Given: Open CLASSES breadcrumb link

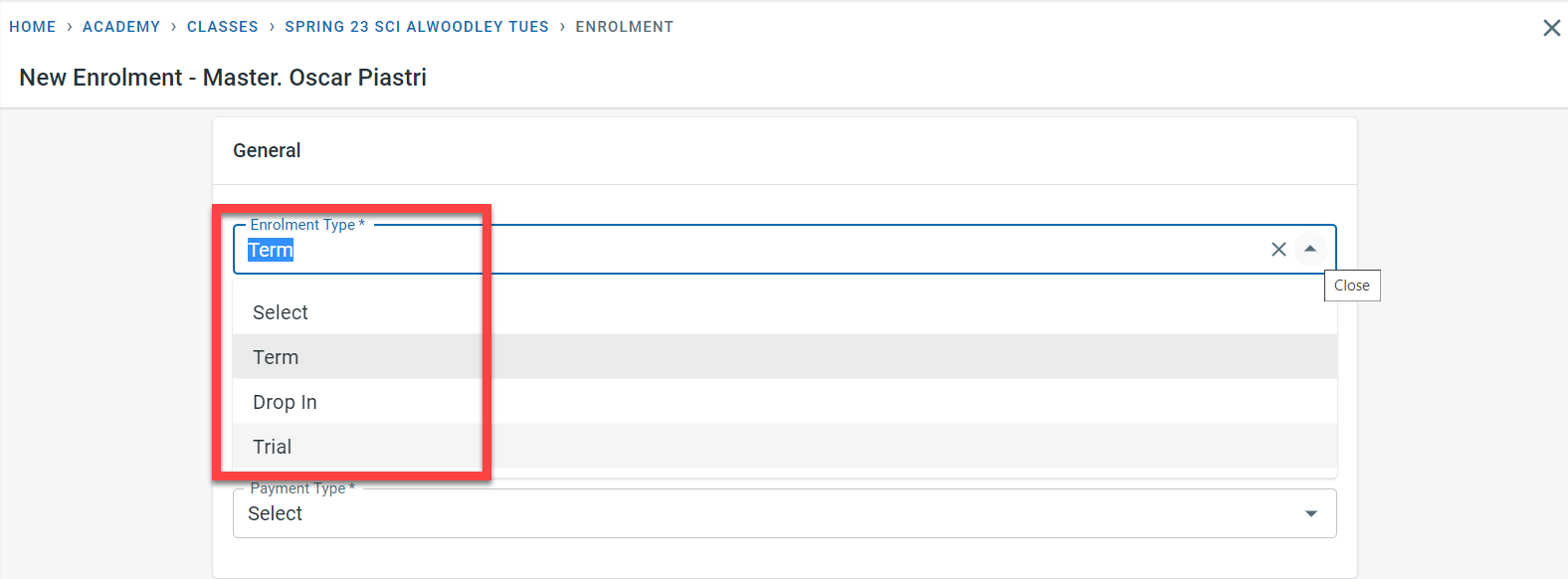Looking at the screenshot, I should (223, 27).
